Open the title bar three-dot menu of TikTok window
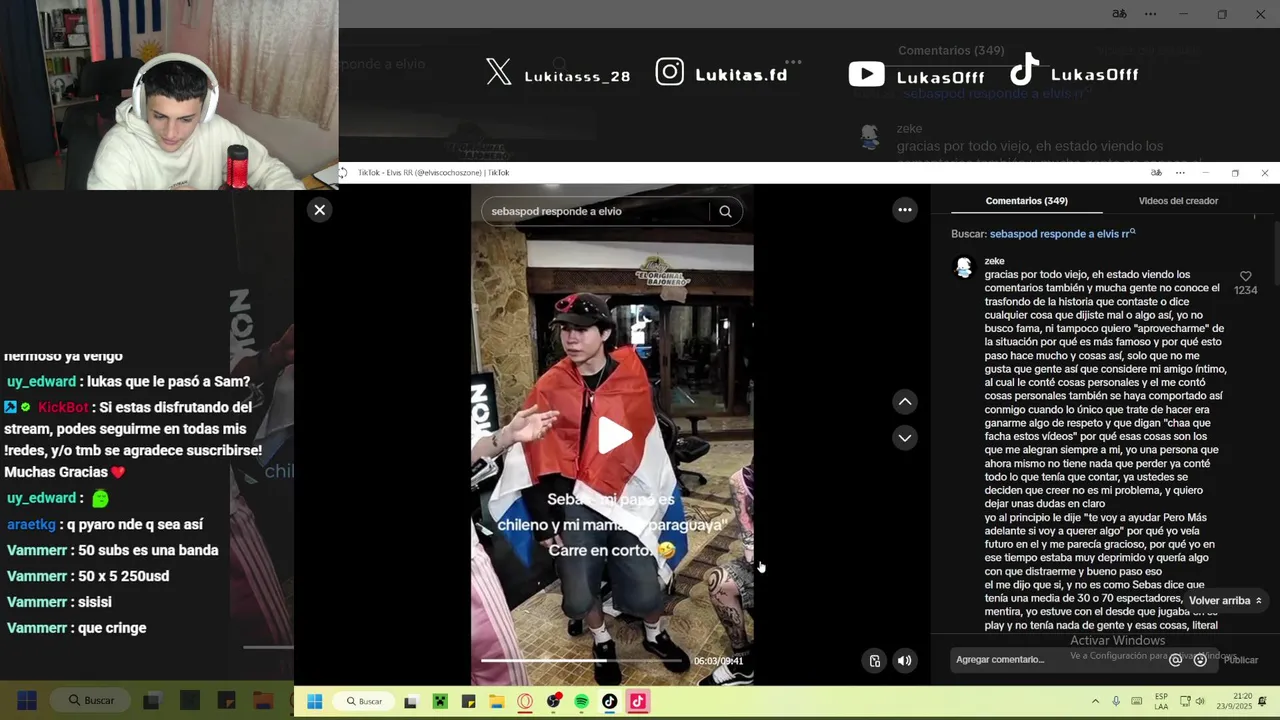 pyautogui.click(x=1180, y=173)
